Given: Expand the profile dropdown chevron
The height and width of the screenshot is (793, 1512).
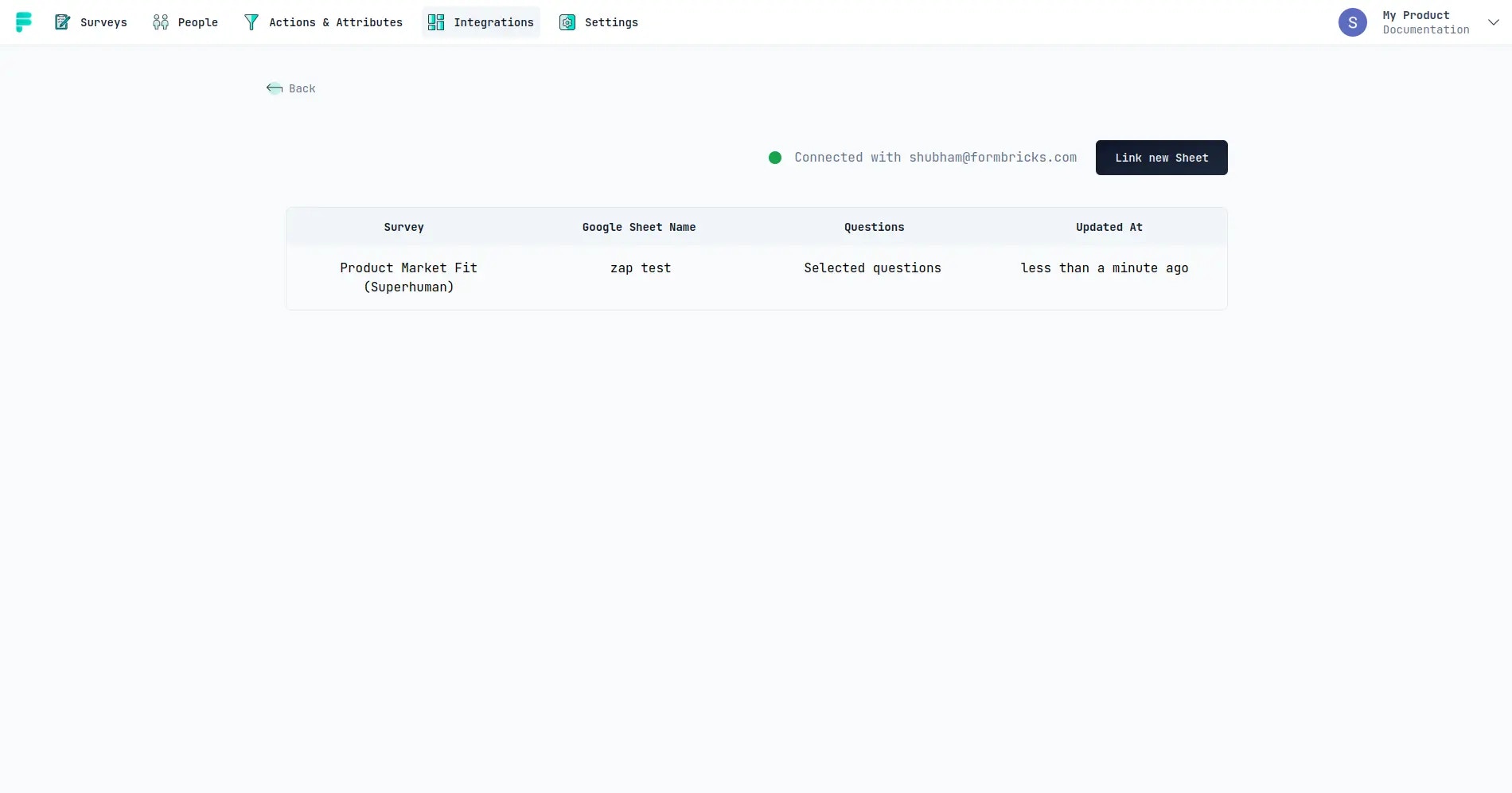Looking at the screenshot, I should point(1494,22).
